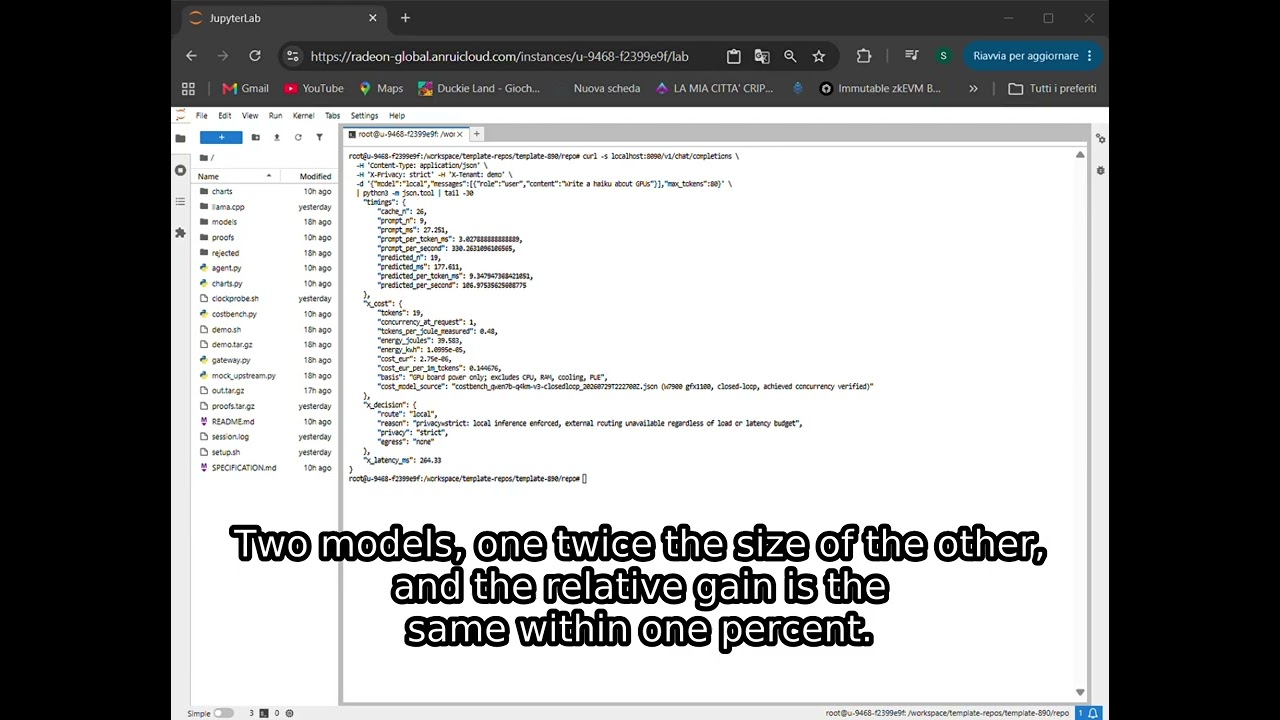Open the Run menu
Screen dimensions: 1280x720
[275, 116]
